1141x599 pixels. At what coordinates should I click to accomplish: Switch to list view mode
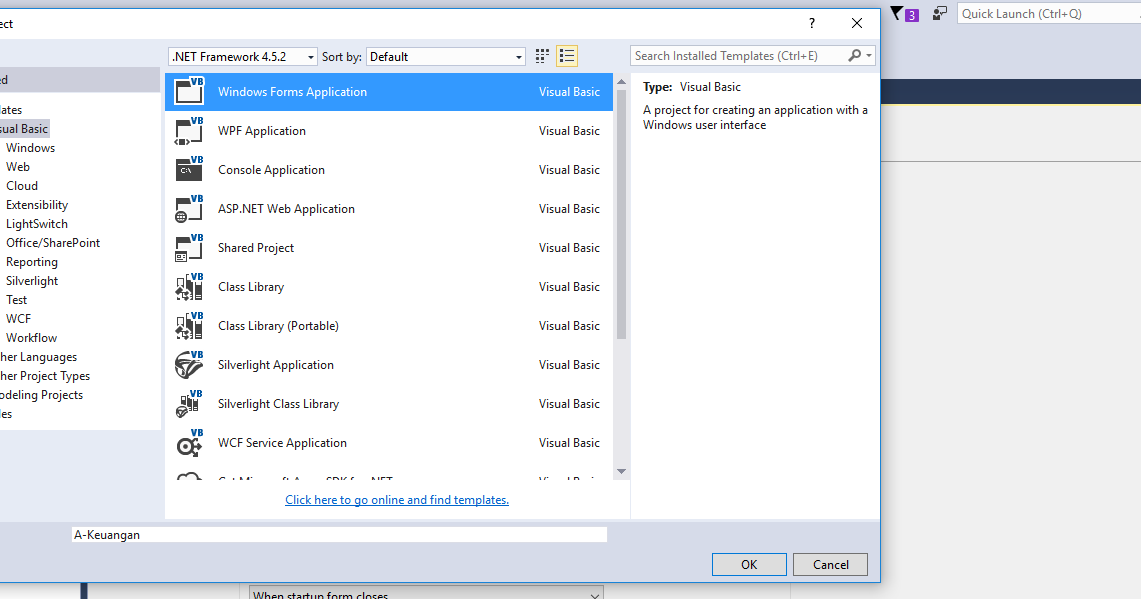click(x=566, y=56)
